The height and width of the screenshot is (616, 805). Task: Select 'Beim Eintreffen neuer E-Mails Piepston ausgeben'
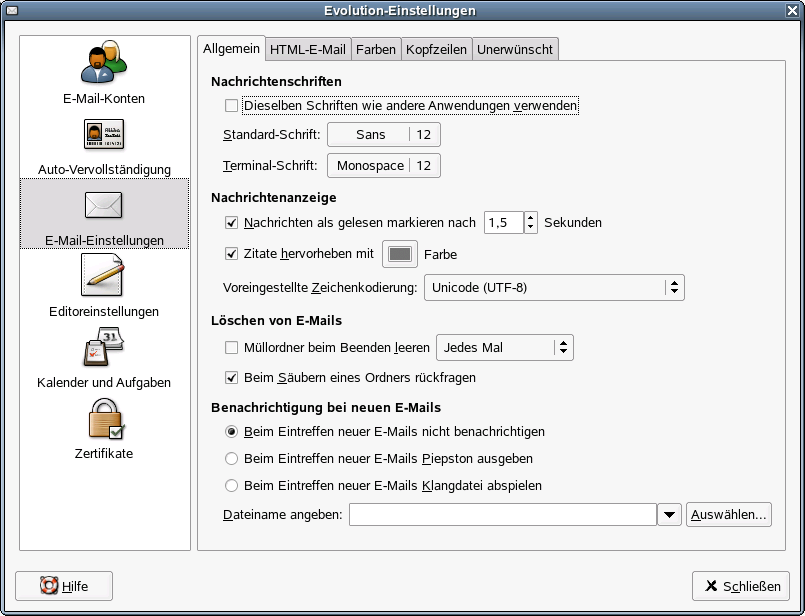coord(231,456)
